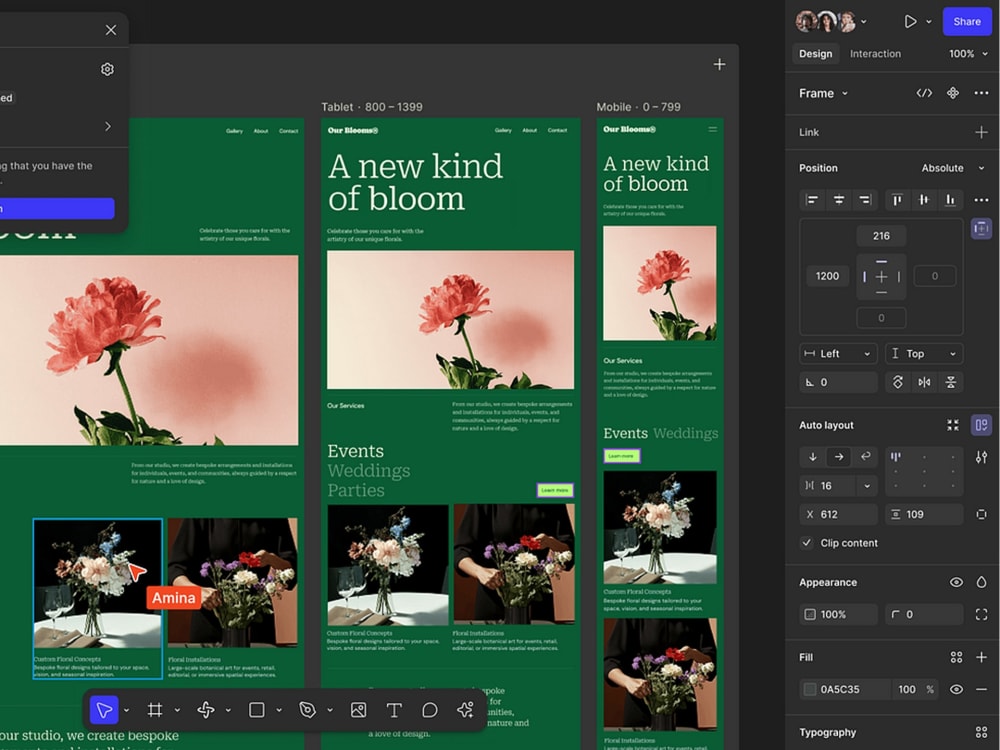This screenshot has width=1000, height=750.
Task: Select the Pen tool
Action: [x=307, y=710]
